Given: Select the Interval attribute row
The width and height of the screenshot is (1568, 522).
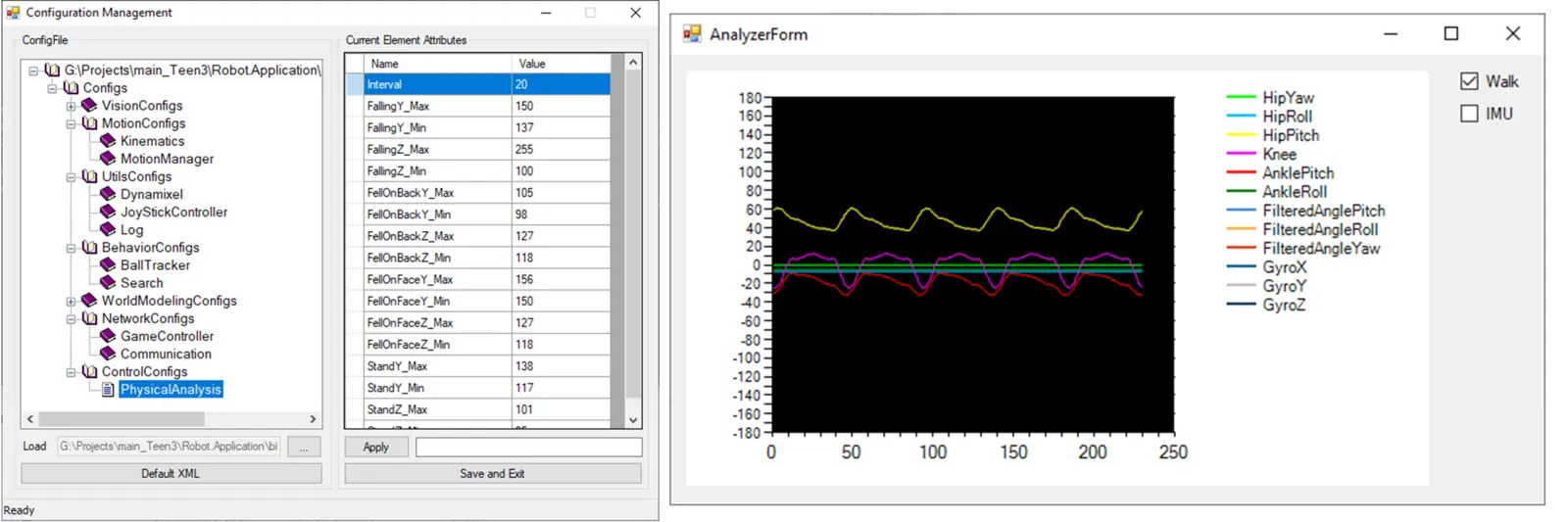Looking at the screenshot, I should coord(477,84).
